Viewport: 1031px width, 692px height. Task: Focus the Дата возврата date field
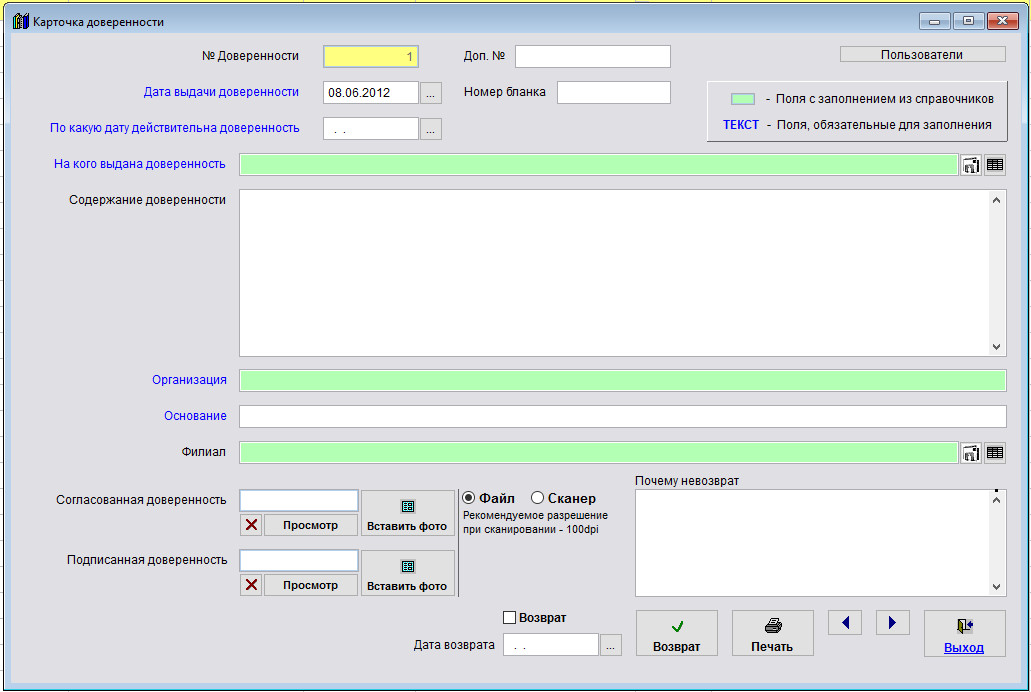(x=551, y=645)
